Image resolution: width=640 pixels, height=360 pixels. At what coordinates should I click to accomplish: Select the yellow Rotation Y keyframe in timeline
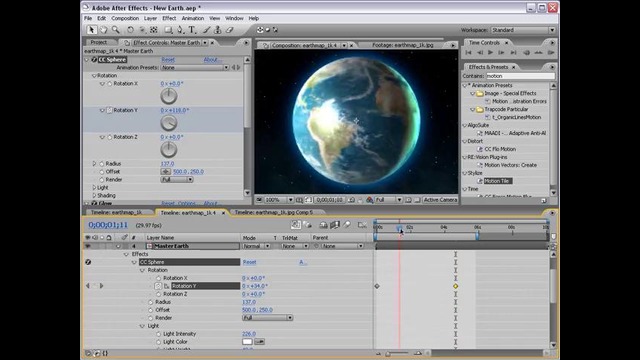[456, 287]
